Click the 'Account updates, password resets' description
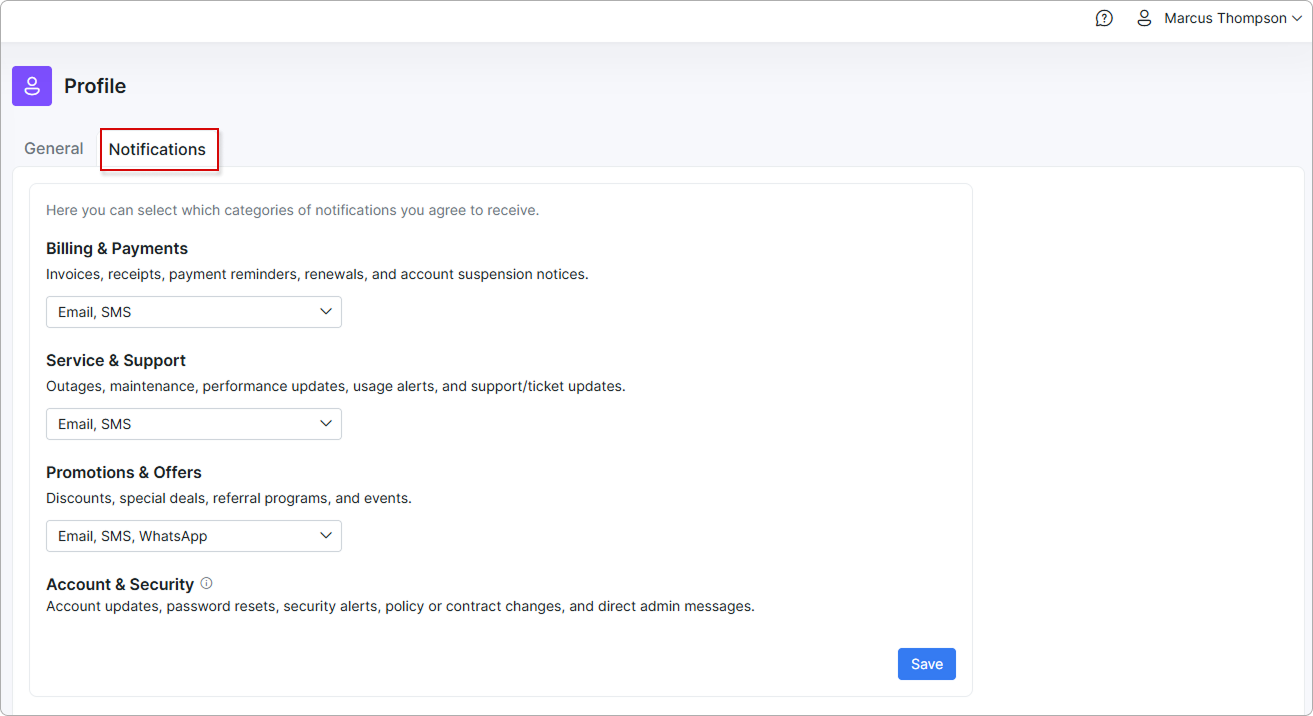The image size is (1313, 716). coord(400,606)
